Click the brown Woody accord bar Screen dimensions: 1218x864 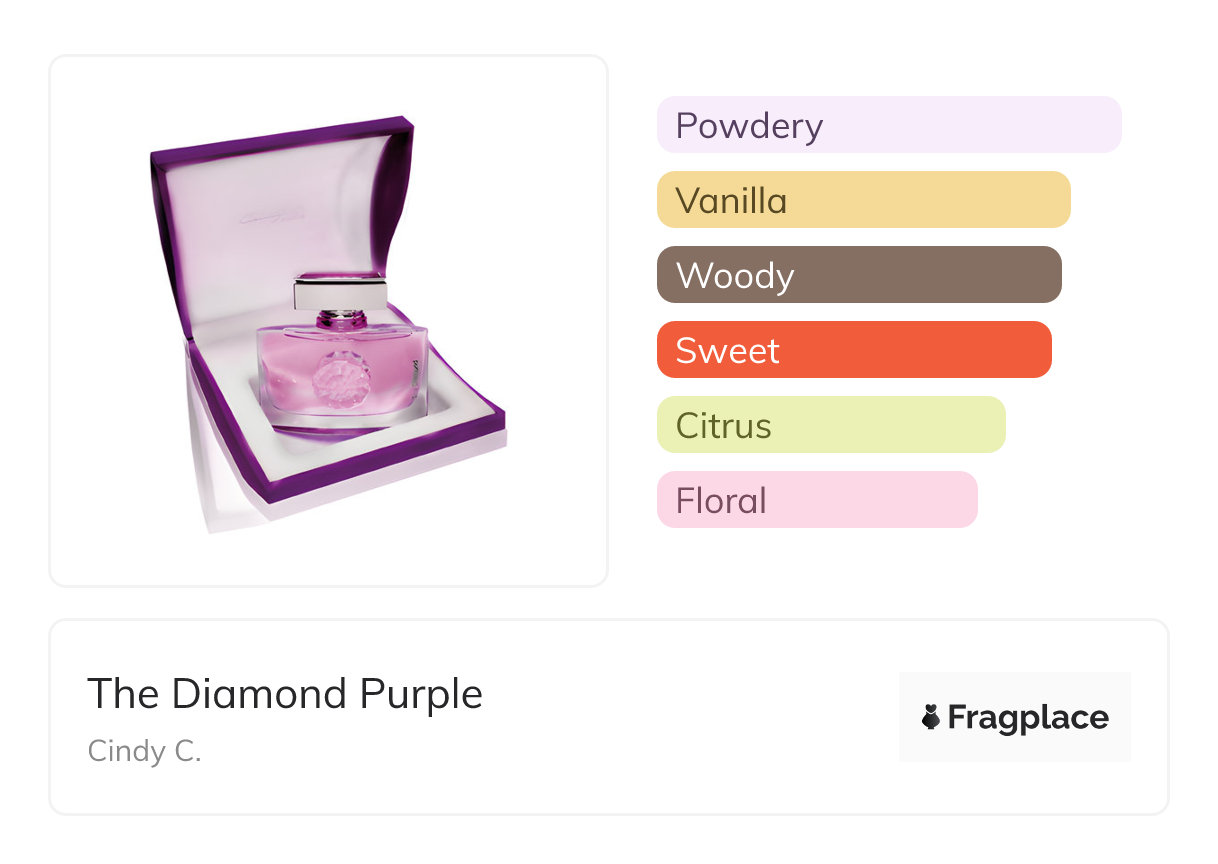tap(858, 275)
